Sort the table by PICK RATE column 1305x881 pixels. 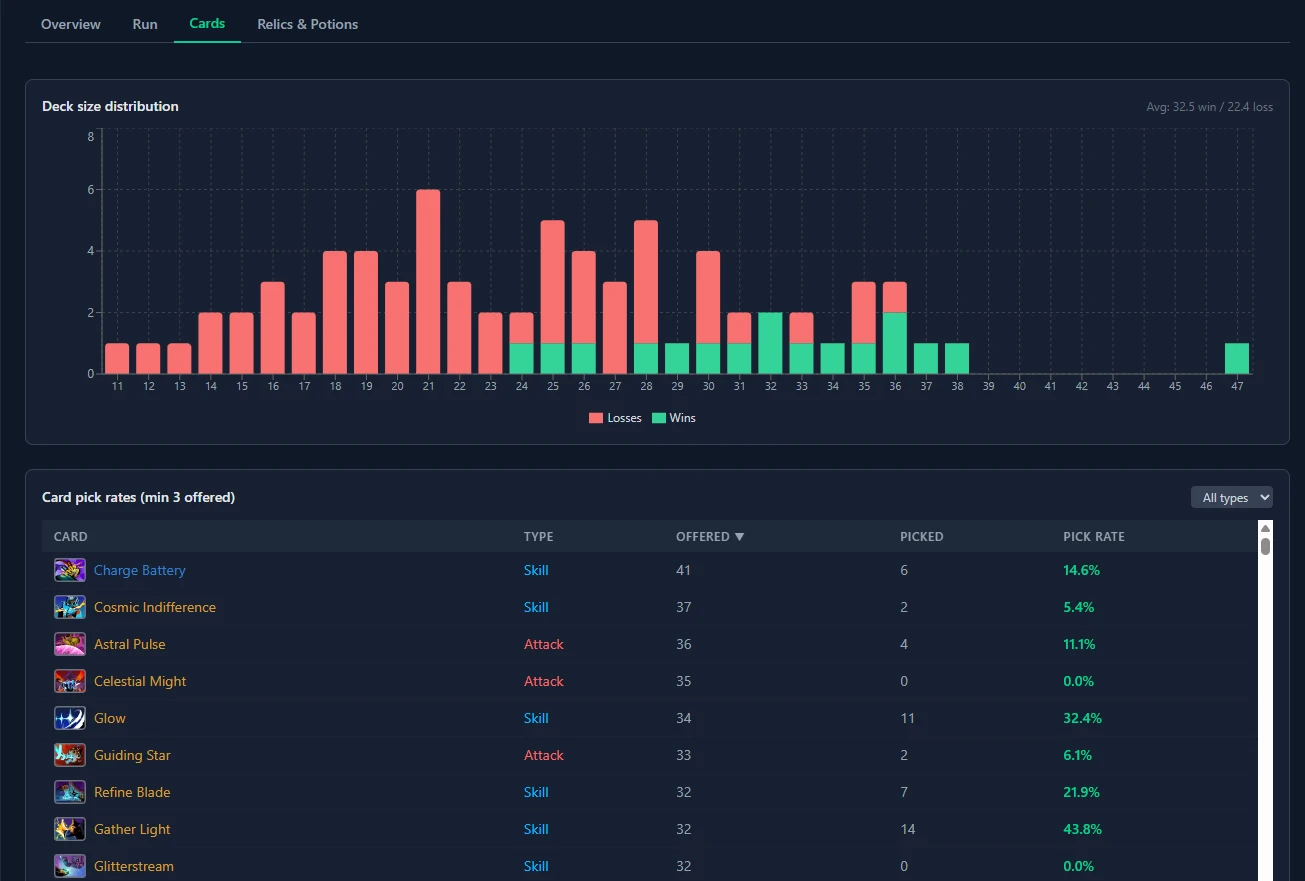pyautogui.click(x=1094, y=536)
